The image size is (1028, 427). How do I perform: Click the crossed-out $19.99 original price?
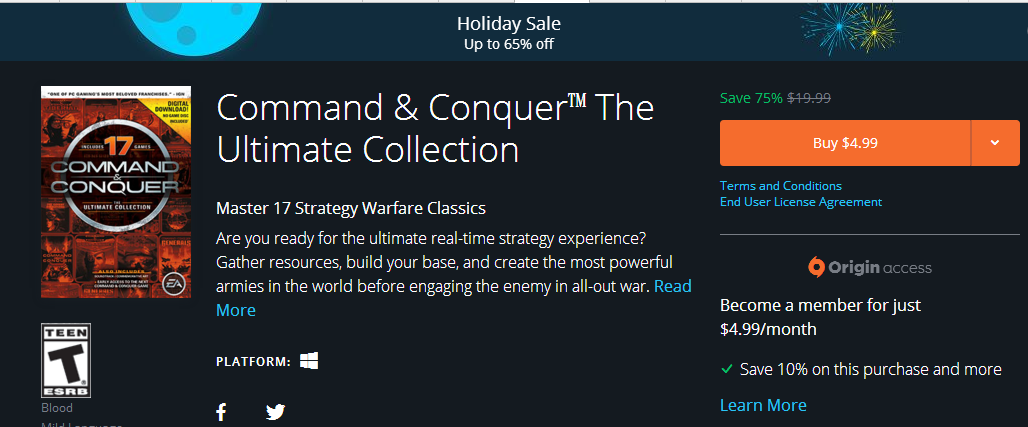[809, 98]
